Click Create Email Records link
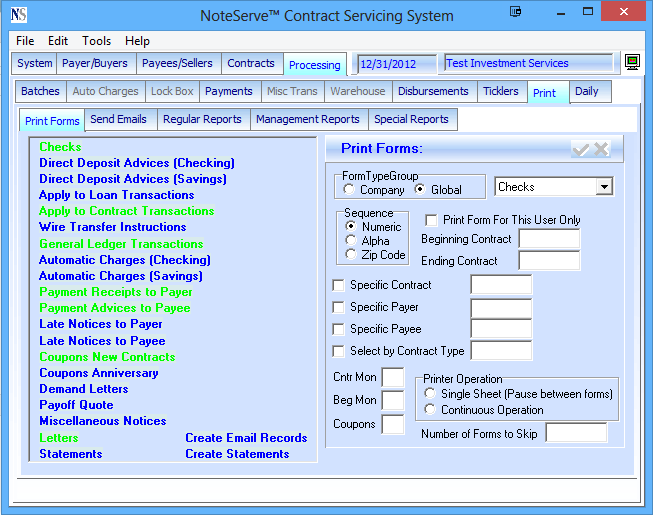Screen dimensions: 653x515 [246, 438]
